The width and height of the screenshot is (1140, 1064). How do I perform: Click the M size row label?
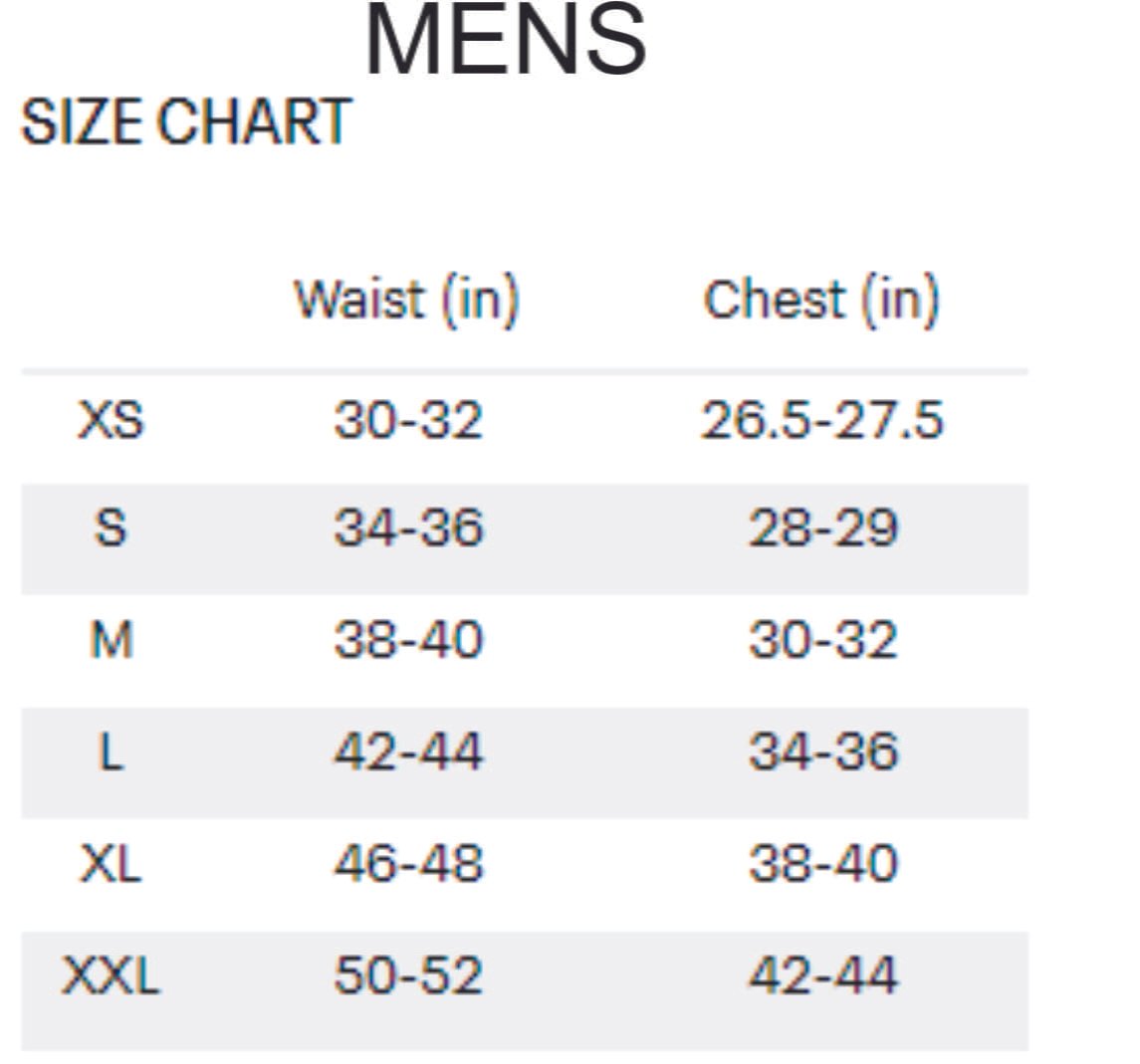pos(111,640)
